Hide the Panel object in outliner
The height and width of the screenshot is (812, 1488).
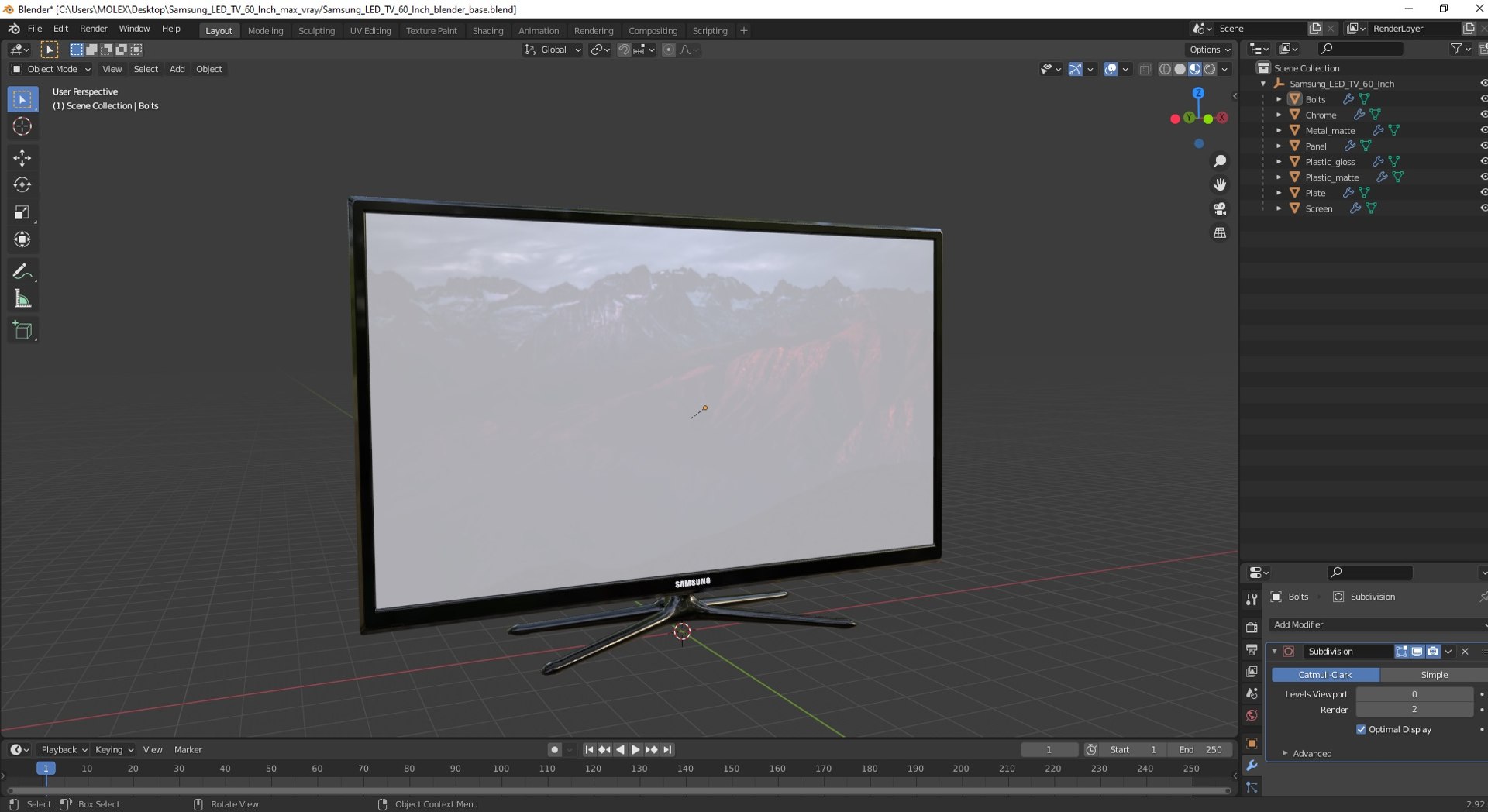tap(1483, 146)
